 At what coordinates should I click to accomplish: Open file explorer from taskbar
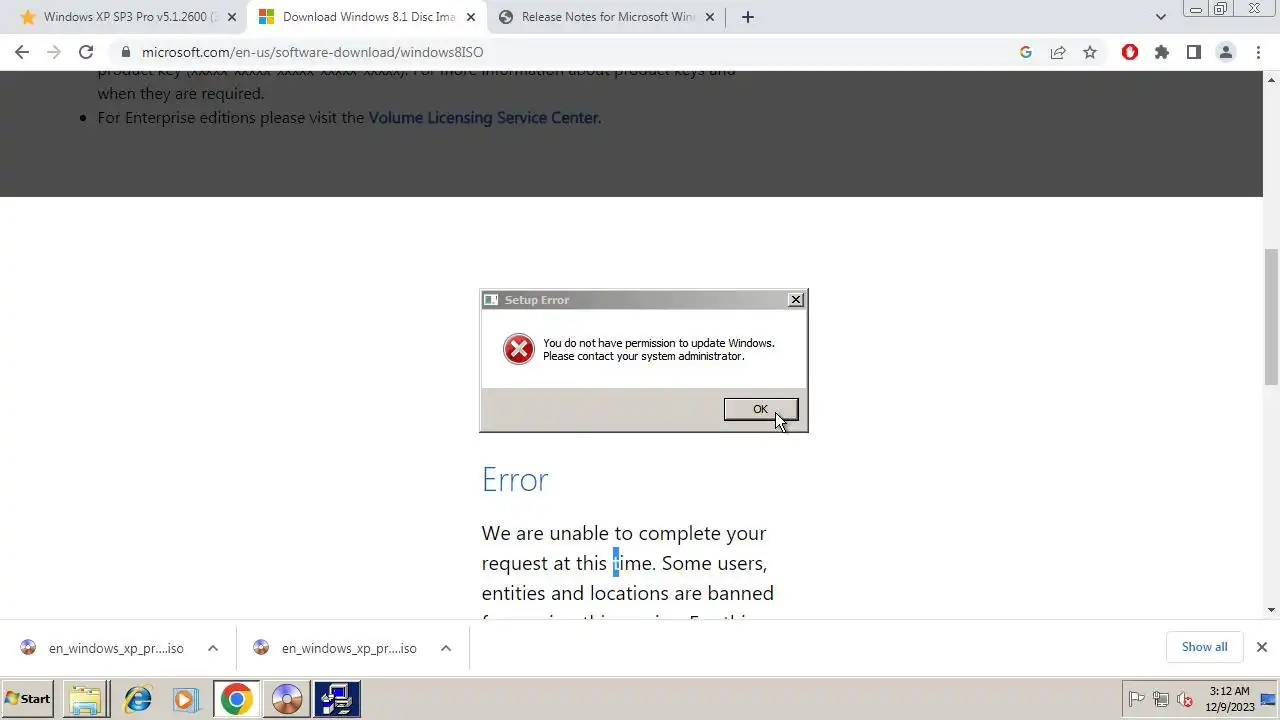[x=86, y=699]
